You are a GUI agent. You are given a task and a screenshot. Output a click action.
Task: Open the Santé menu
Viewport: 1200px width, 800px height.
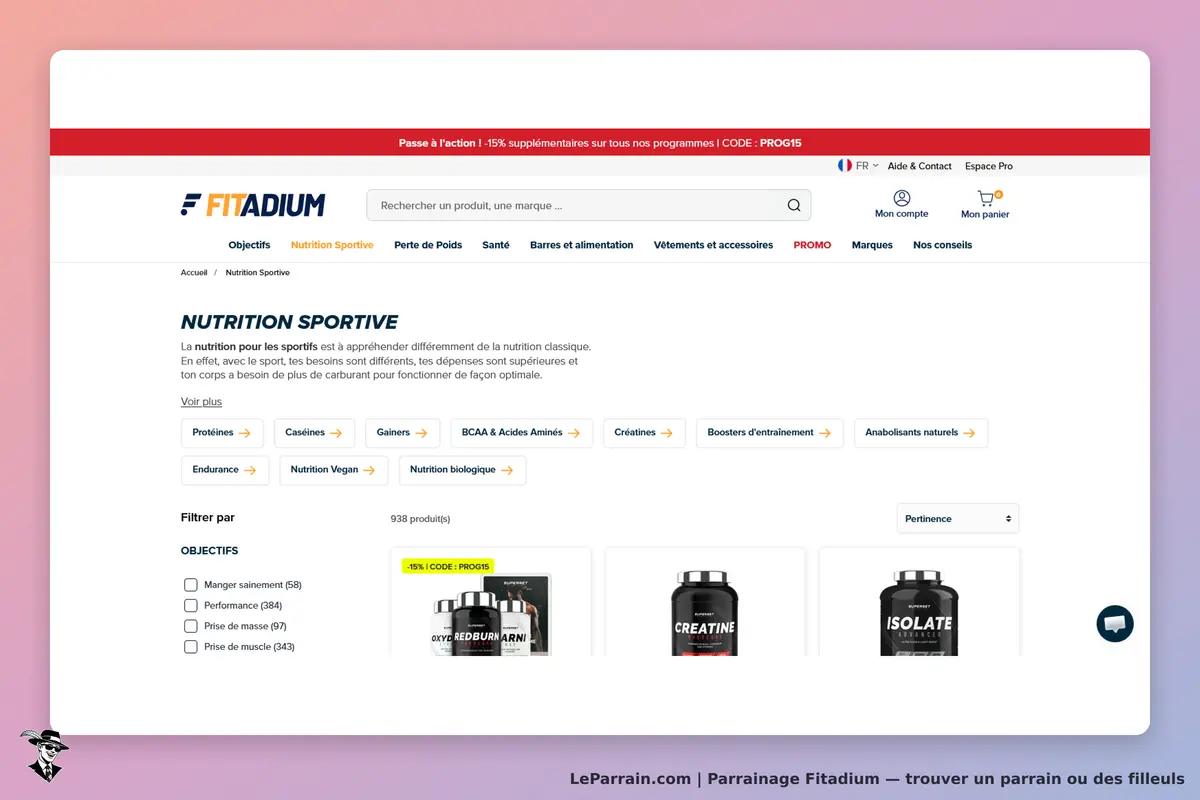[x=496, y=245]
